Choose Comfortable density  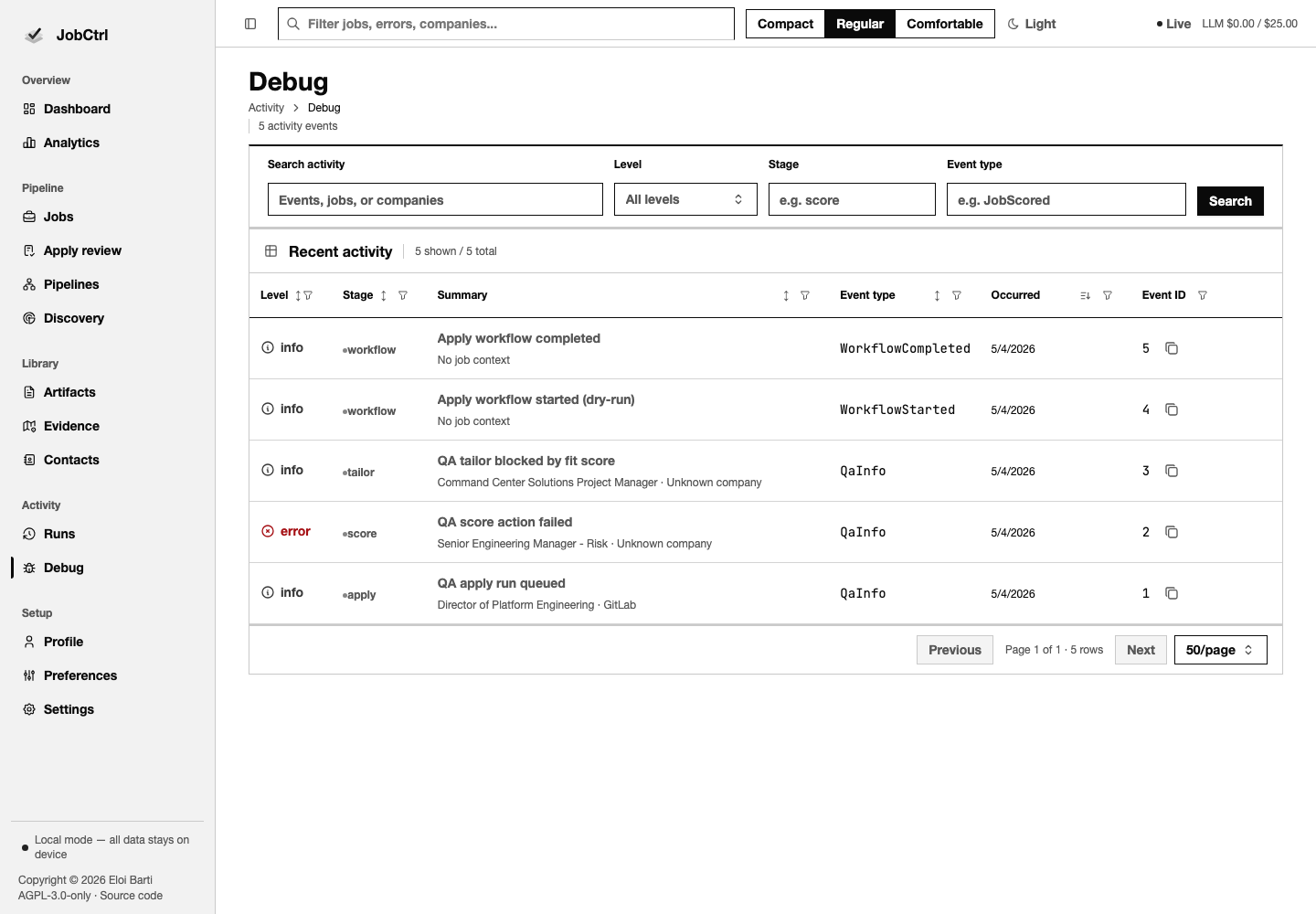point(945,24)
